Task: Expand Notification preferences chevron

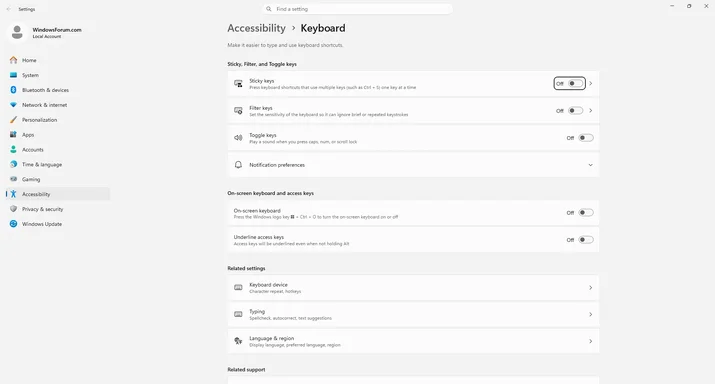Action: tap(591, 165)
